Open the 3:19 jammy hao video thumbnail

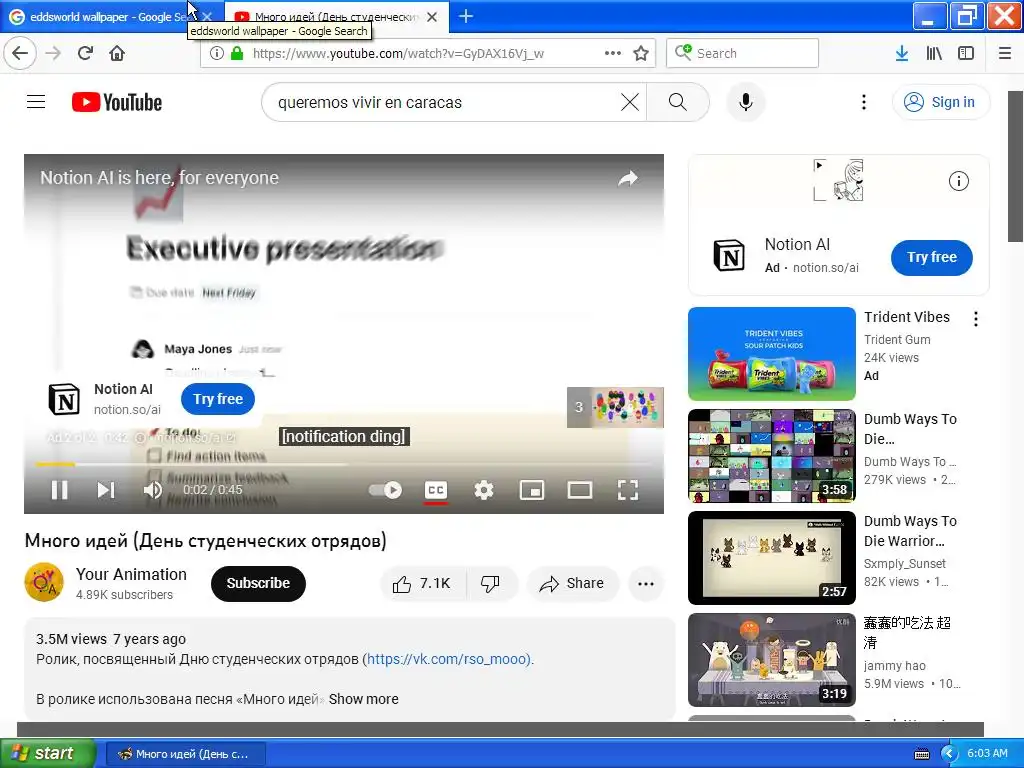(771, 660)
